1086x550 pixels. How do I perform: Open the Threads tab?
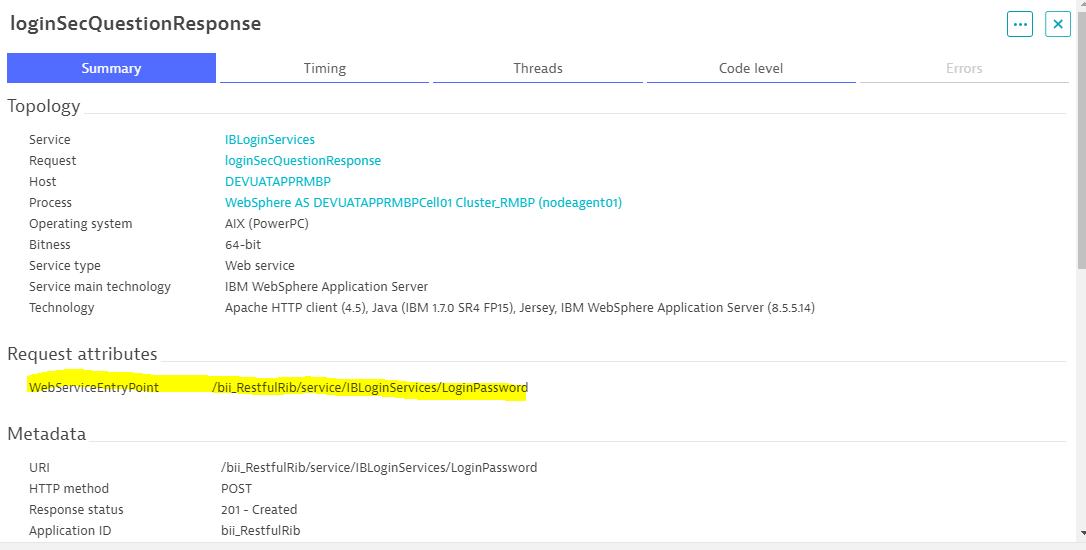point(537,68)
